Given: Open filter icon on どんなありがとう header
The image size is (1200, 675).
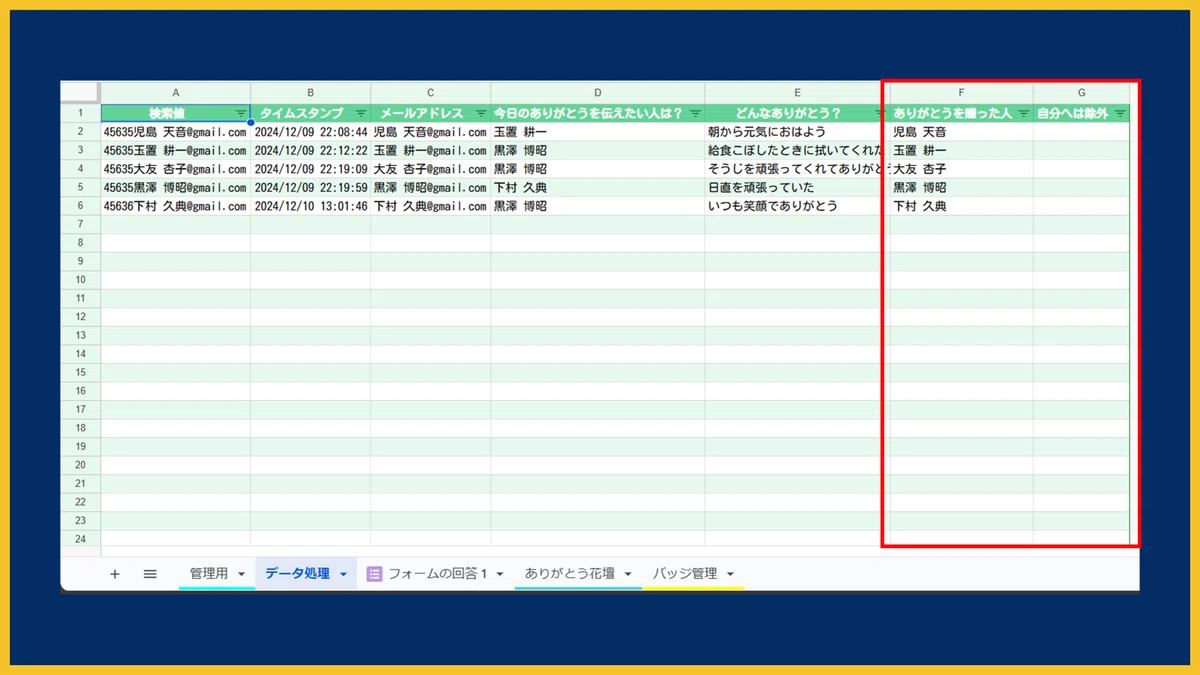Looking at the screenshot, I should click(x=880, y=113).
